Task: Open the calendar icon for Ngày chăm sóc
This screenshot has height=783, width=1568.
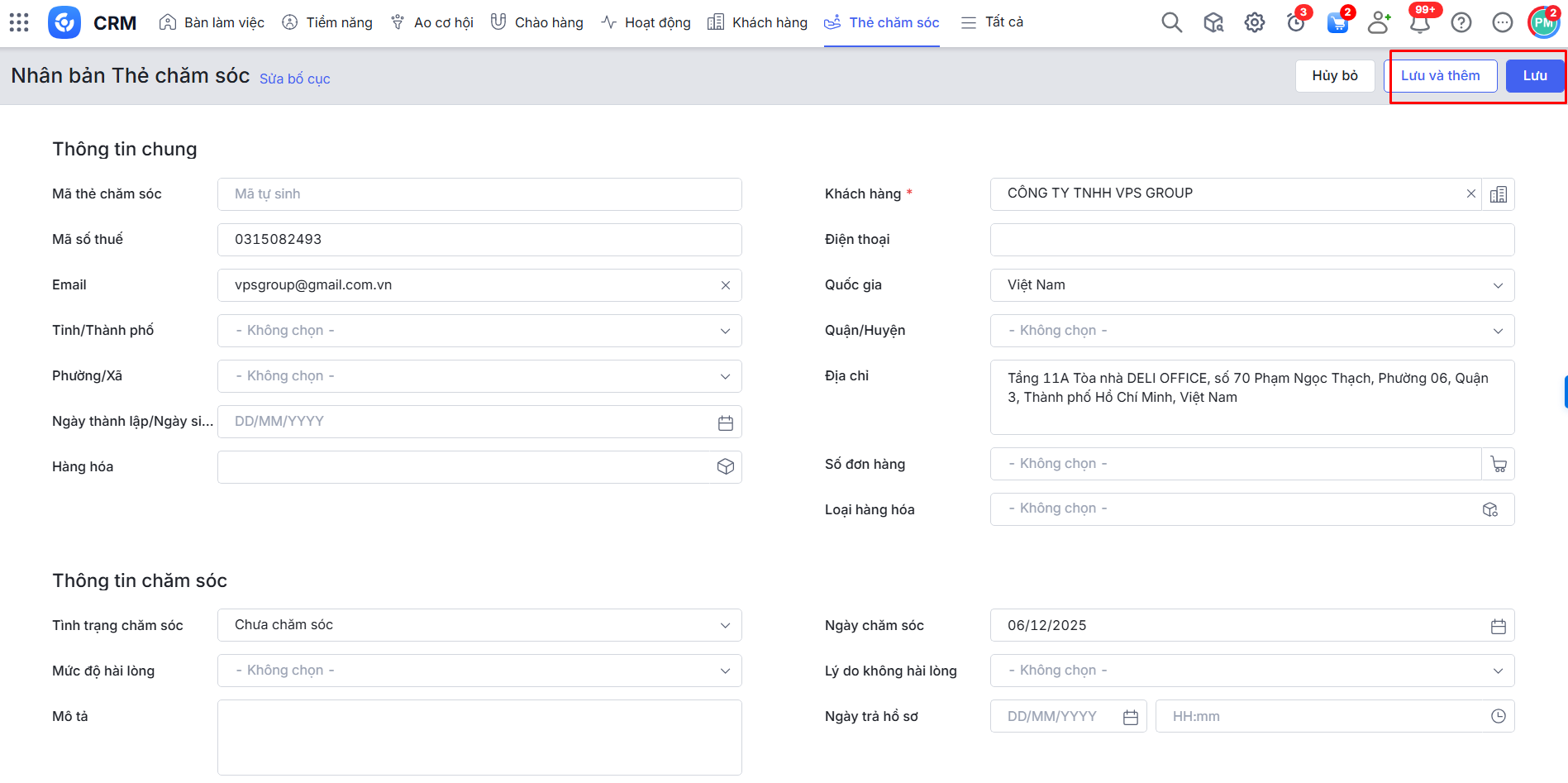Action: [1498, 626]
